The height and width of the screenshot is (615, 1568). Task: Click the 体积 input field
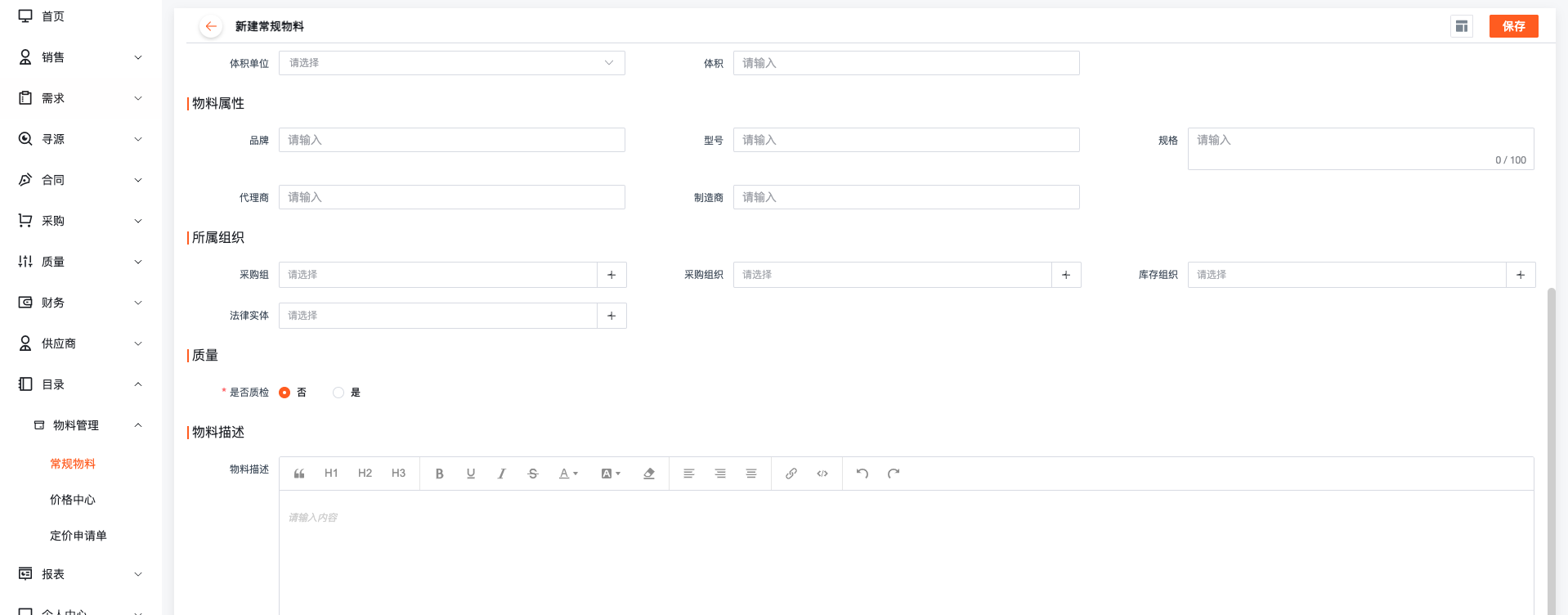(x=907, y=63)
